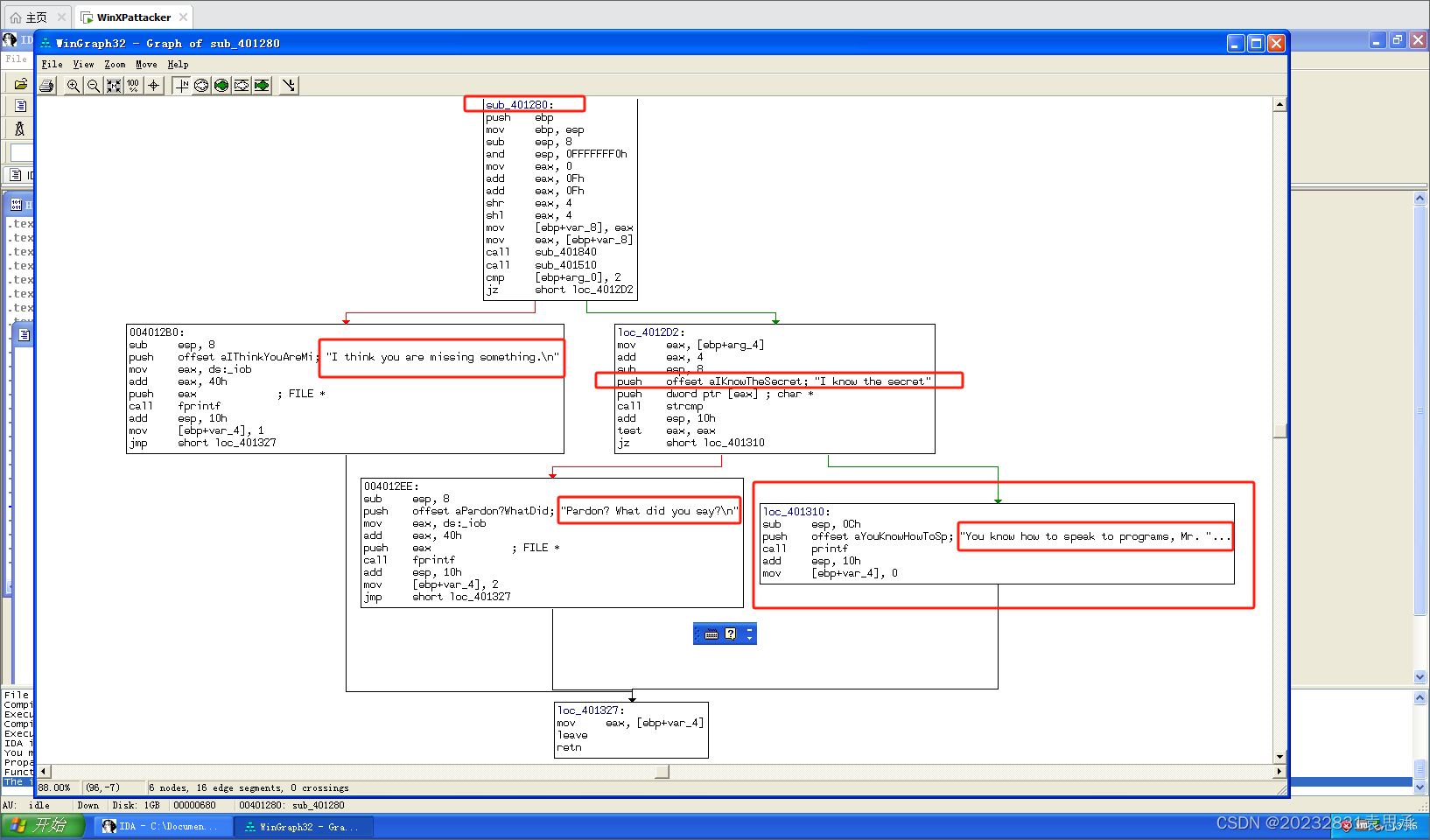Open the File menu in WinGraph32
Image resolution: width=1430 pixels, height=840 pixels.
click(52, 65)
